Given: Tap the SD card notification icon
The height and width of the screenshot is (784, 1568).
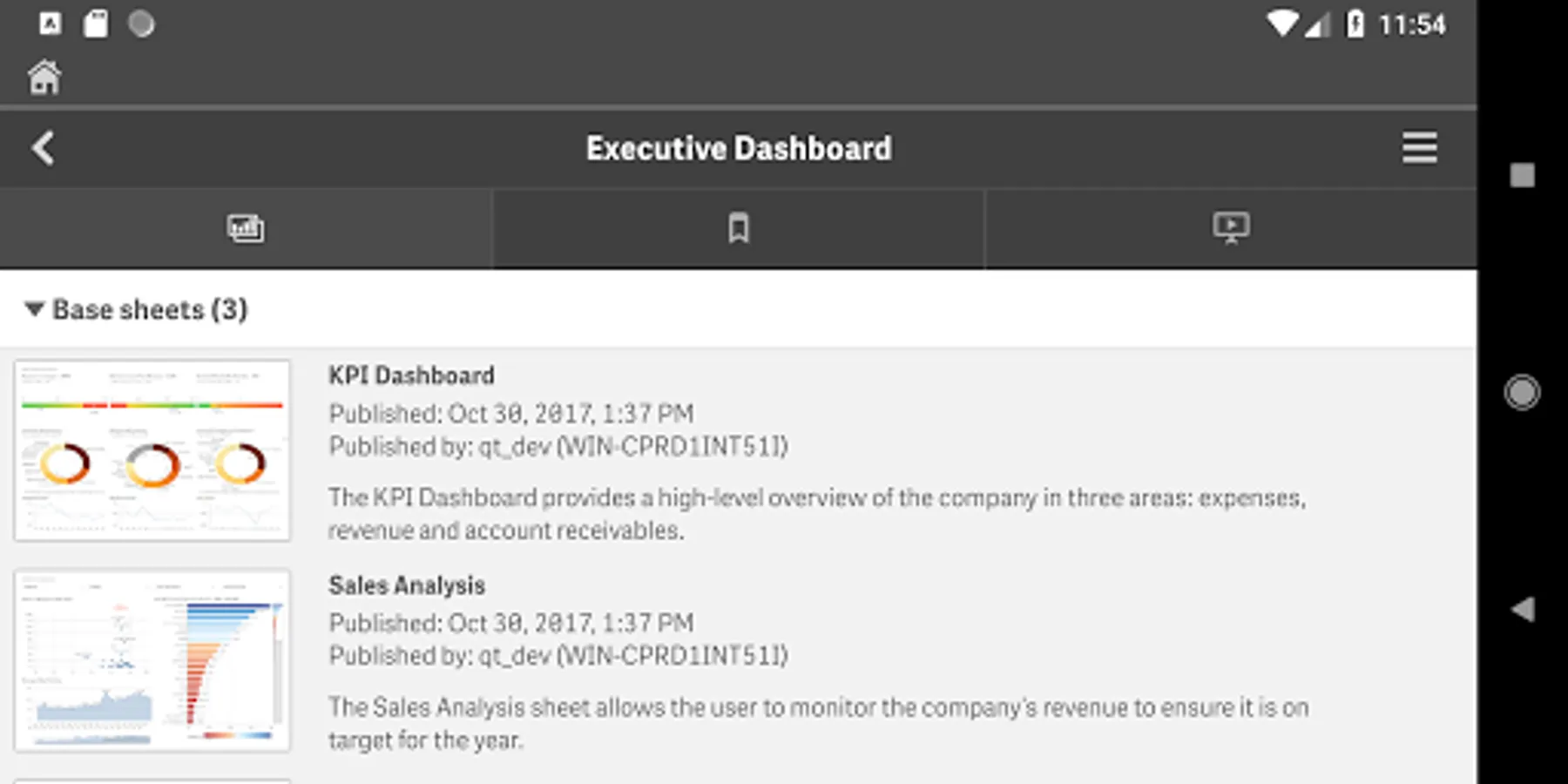Looking at the screenshot, I should (96, 24).
